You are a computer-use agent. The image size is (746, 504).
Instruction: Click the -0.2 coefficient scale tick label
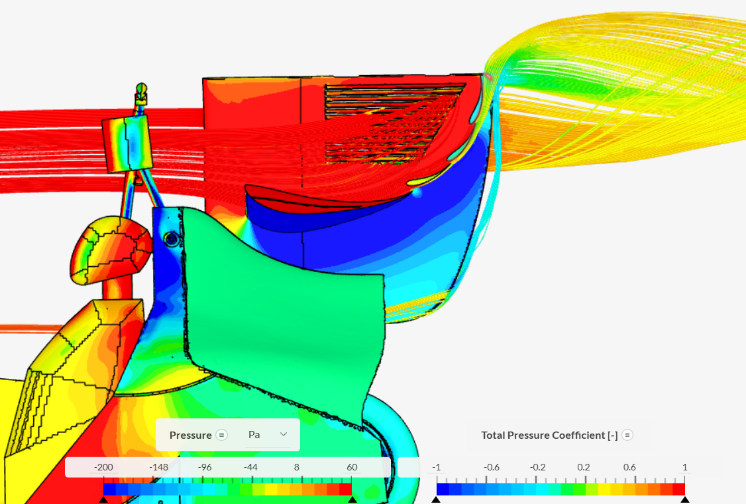coord(538,467)
